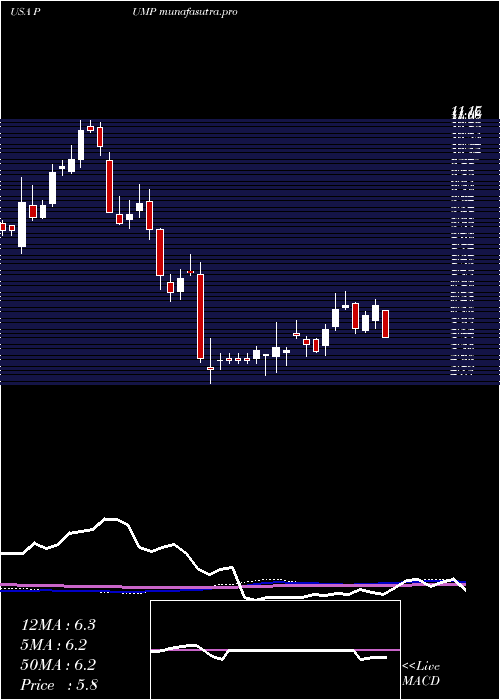Screen dimensions: 500x700
Task: Select the 'Price : 5.8' value
Action: (59, 685)
